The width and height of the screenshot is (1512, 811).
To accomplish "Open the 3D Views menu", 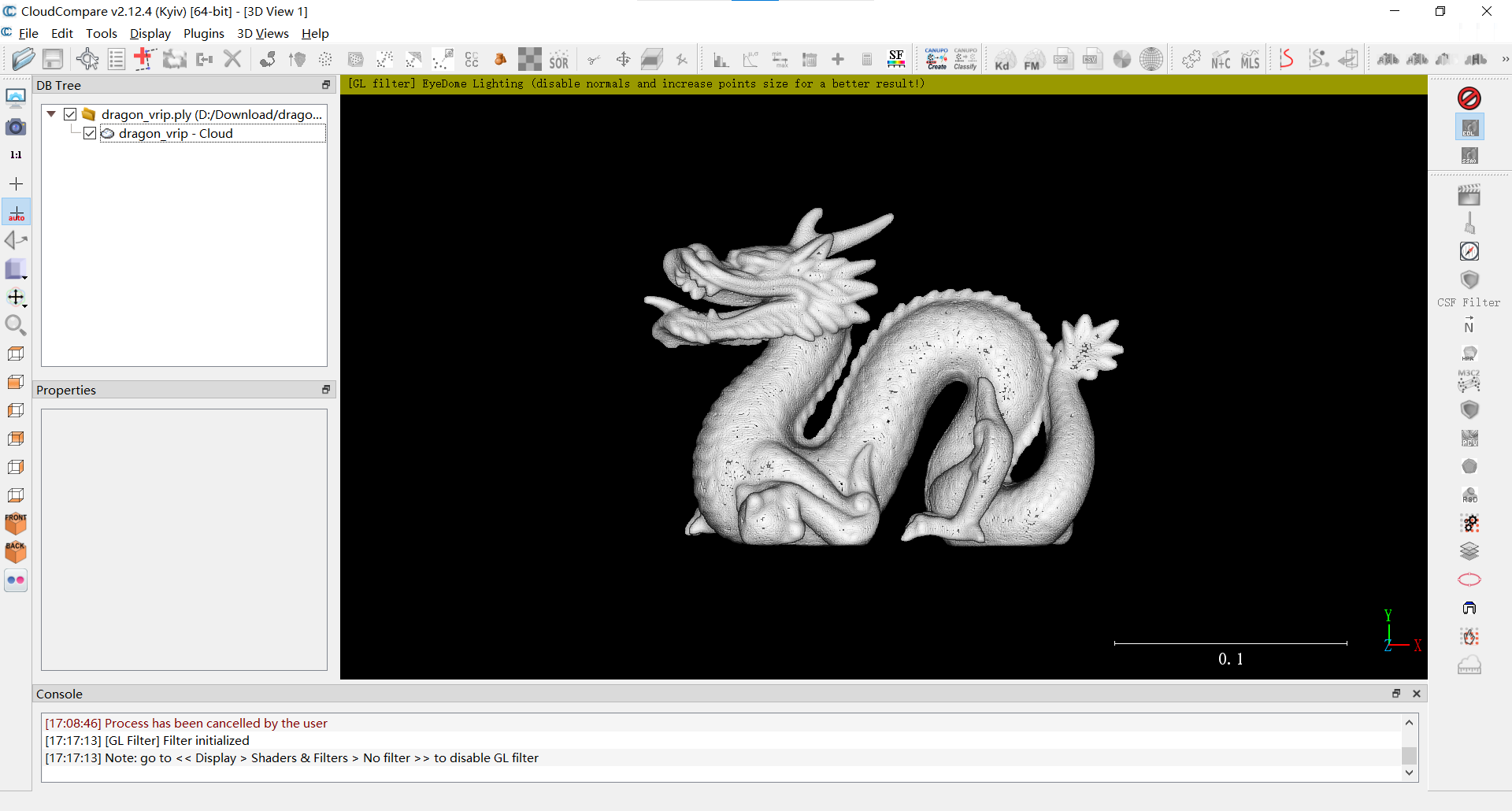I will (x=262, y=33).
